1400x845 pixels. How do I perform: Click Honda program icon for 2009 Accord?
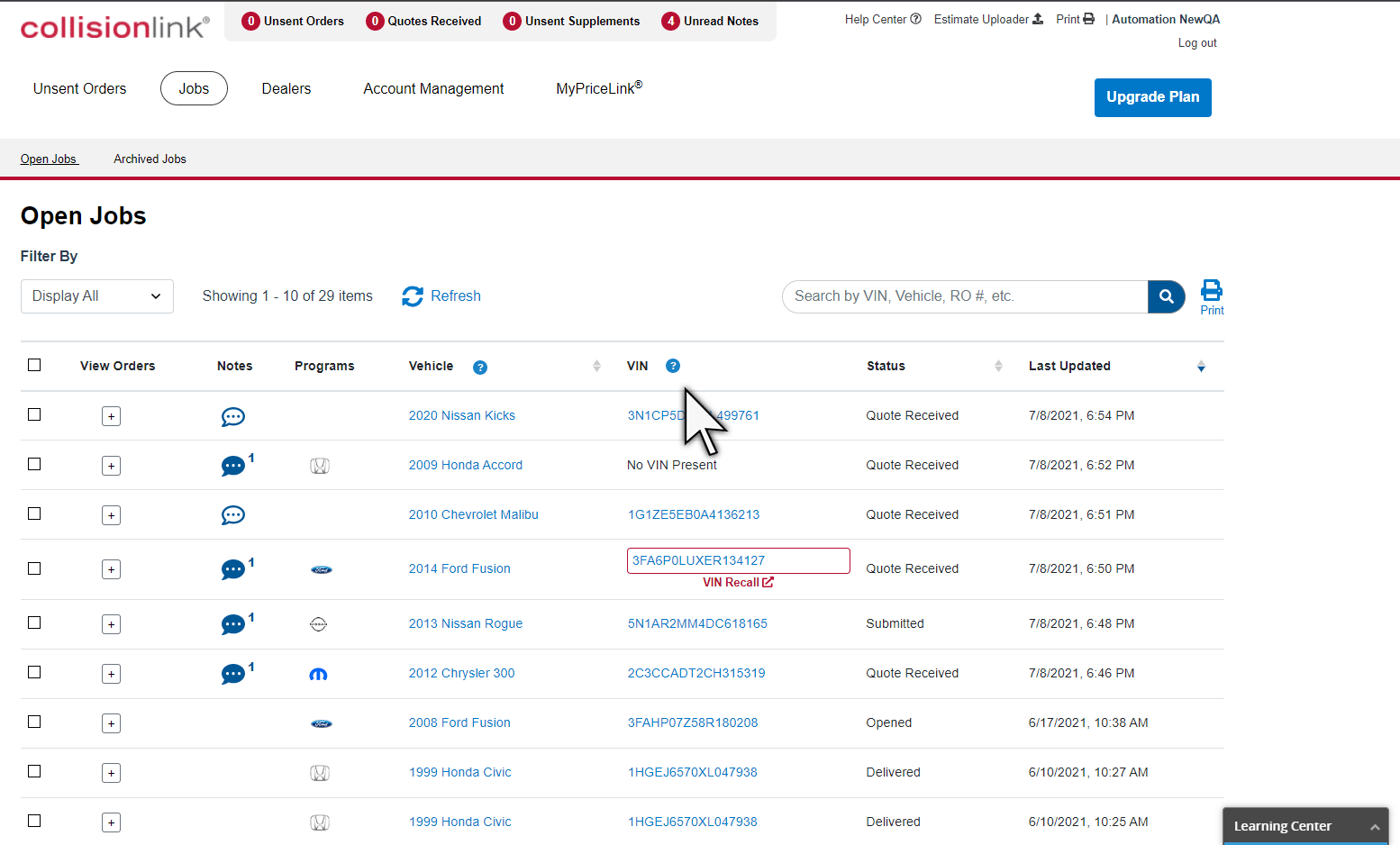click(320, 466)
